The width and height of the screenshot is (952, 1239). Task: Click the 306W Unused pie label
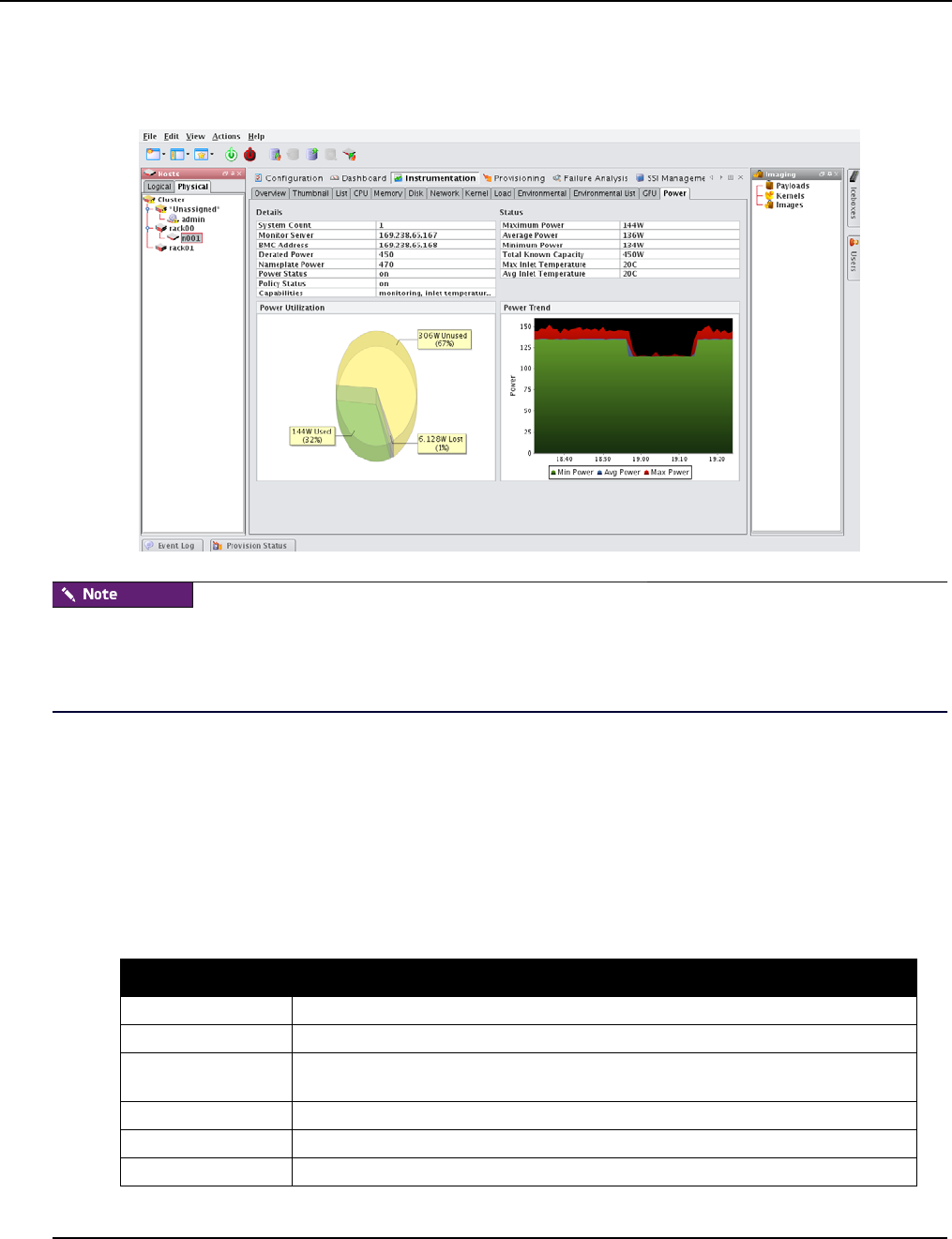(x=444, y=340)
